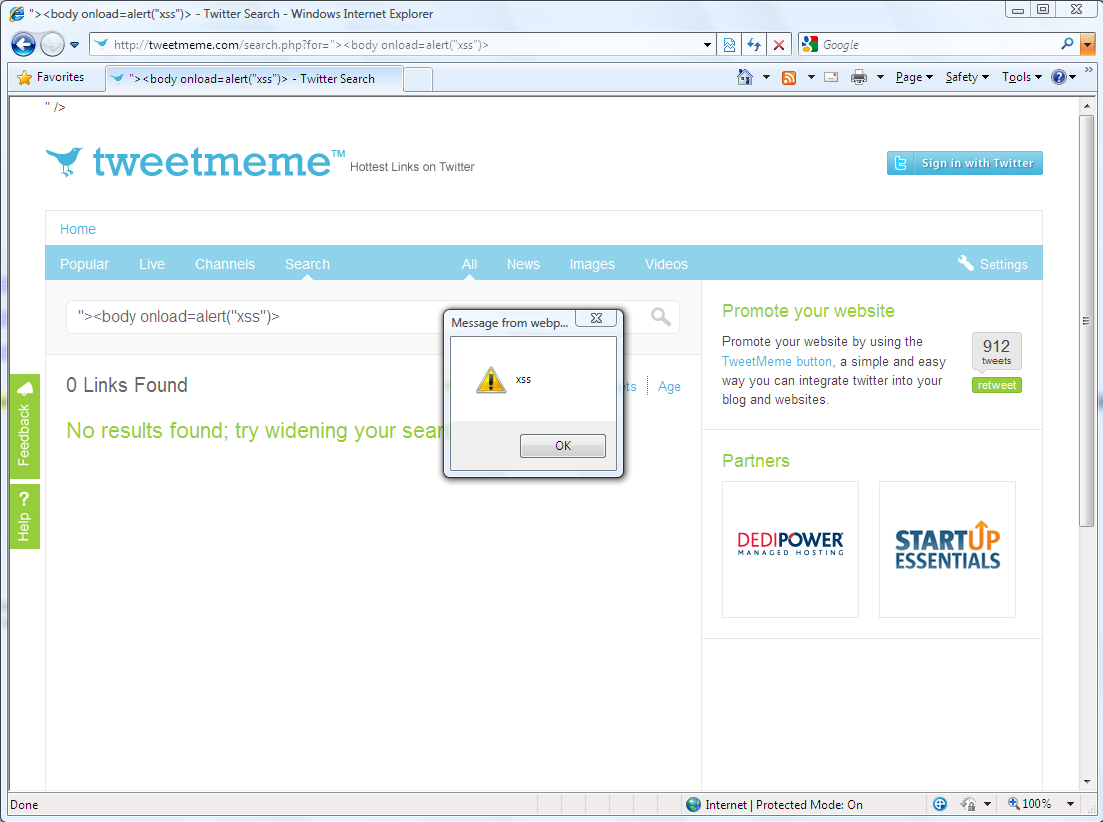Click the RSS feeds icon
This screenshot has height=822, width=1103.
coord(789,77)
